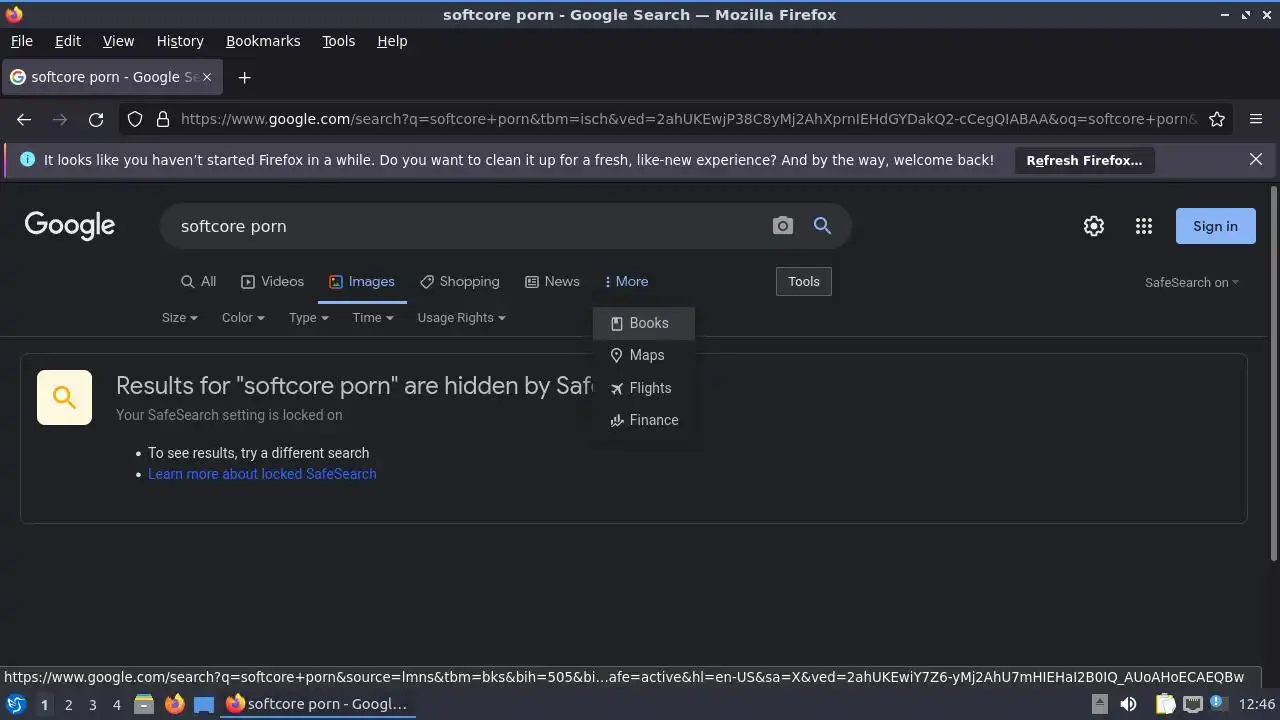1280x720 pixels.
Task: Open the Help menu
Action: click(x=392, y=41)
